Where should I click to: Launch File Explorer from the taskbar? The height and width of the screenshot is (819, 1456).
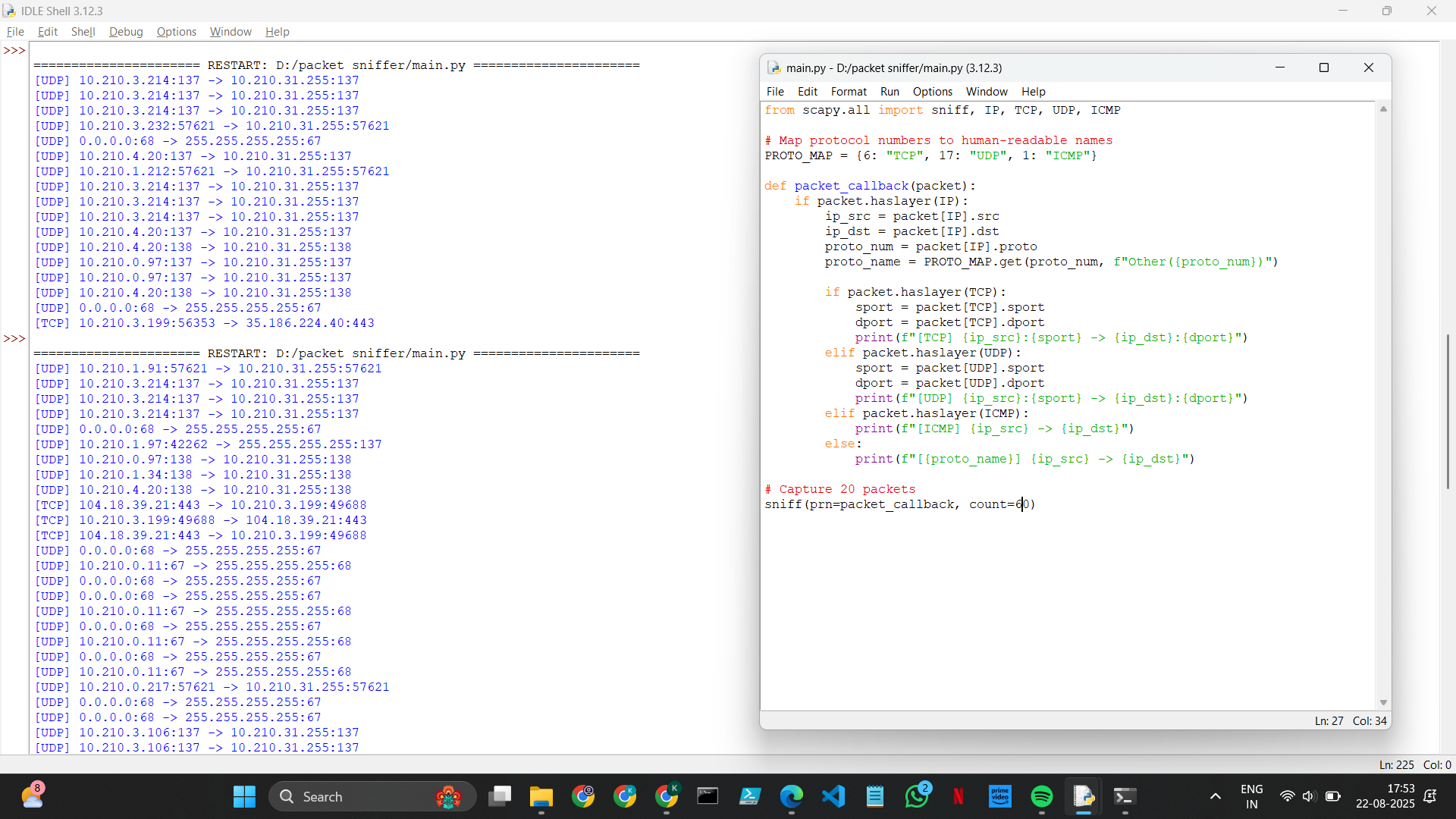click(x=541, y=796)
